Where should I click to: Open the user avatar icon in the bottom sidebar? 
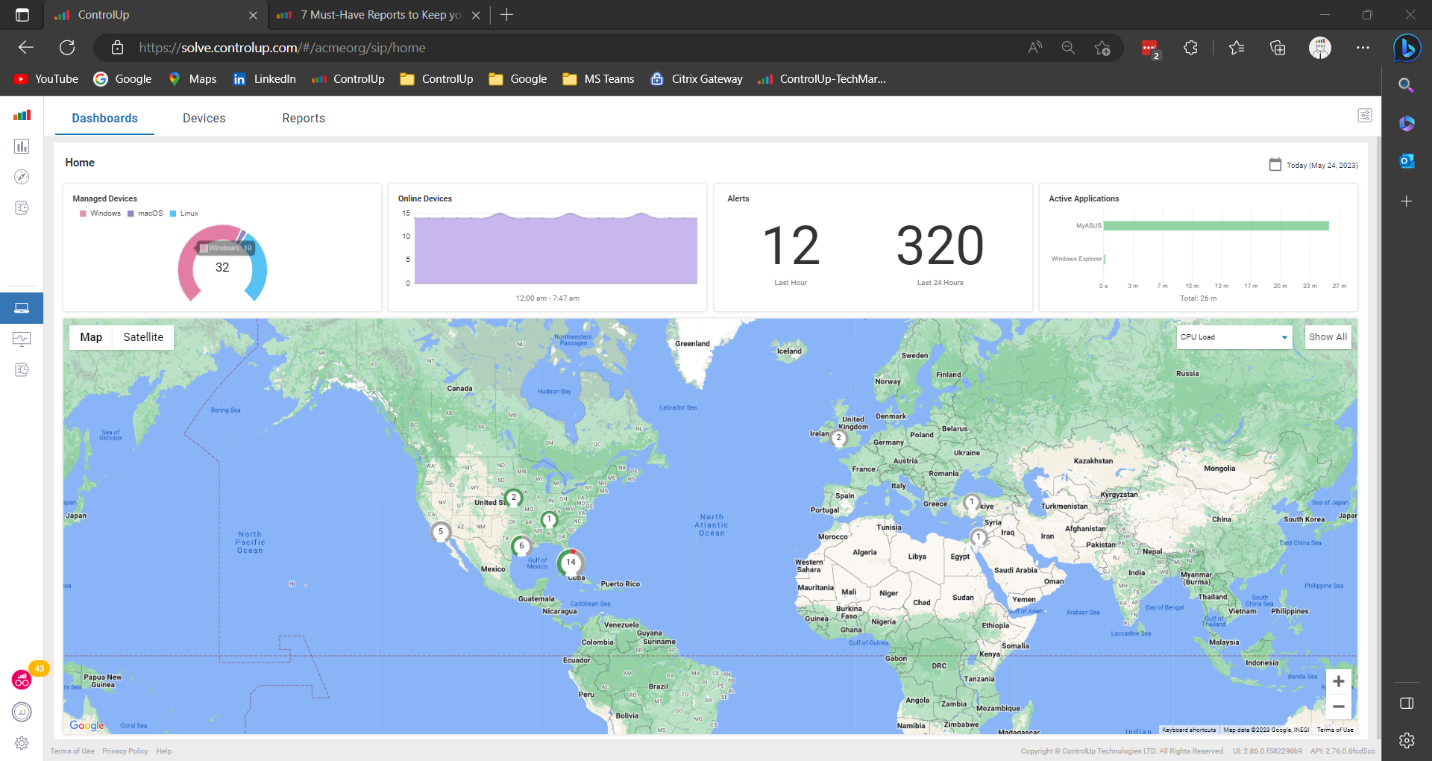point(22,712)
